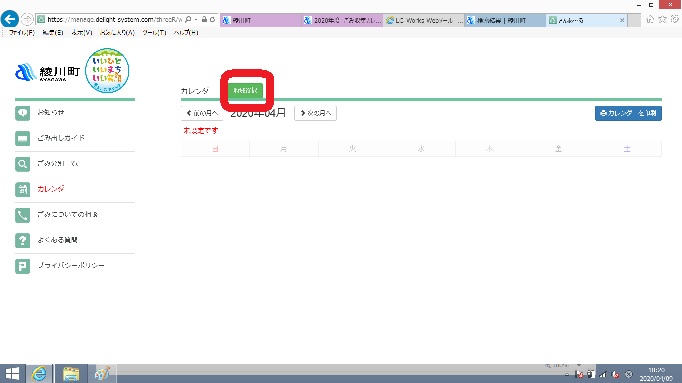This screenshot has height=383, width=682.
Task: Click the P privacy policy icon
Action: pyautogui.click(x=23, y=266)
